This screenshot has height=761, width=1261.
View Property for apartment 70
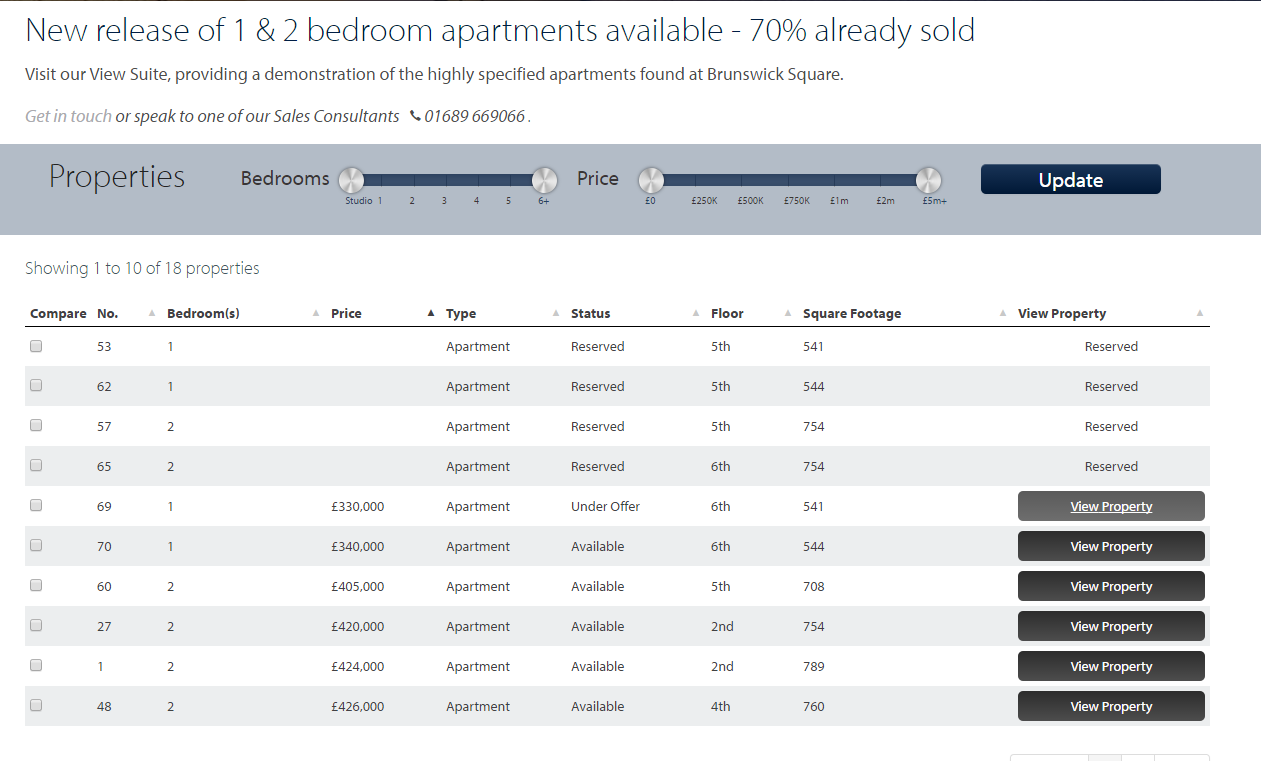[1111, 546]
